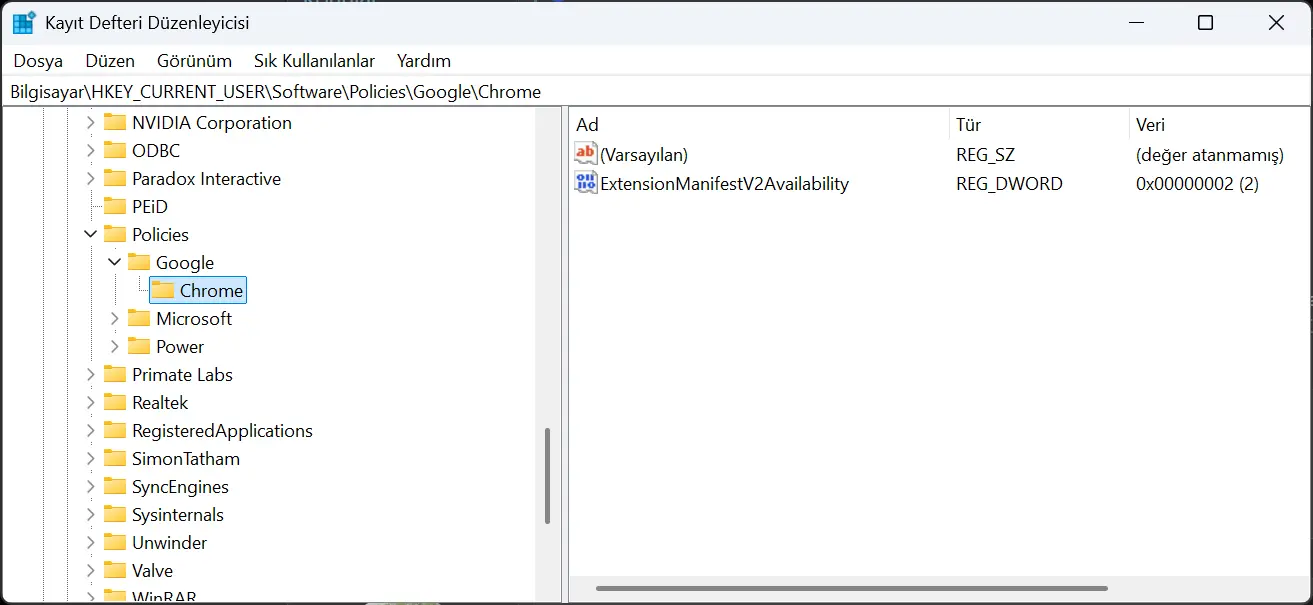Minimize the Kayıt Defteri Düzenleyicisi window

1135,23
